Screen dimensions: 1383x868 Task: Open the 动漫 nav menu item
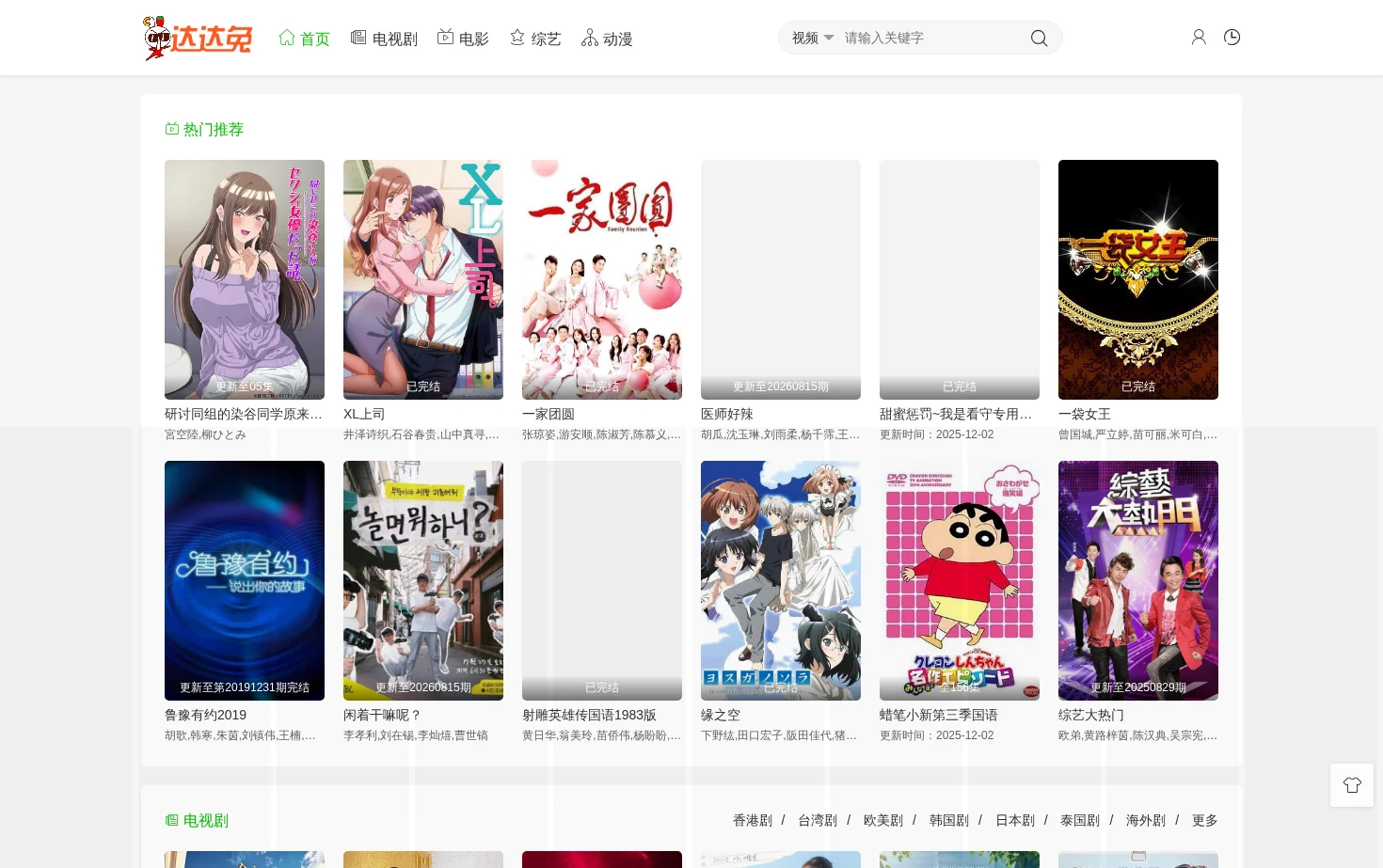[607, 39]
